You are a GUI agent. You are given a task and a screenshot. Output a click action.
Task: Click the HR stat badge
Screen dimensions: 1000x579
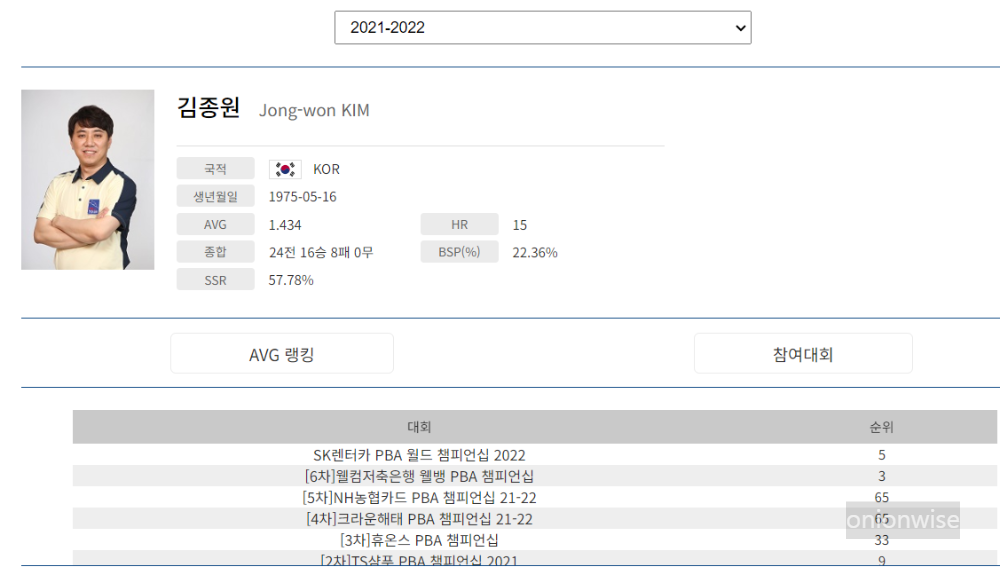[459, 224]
